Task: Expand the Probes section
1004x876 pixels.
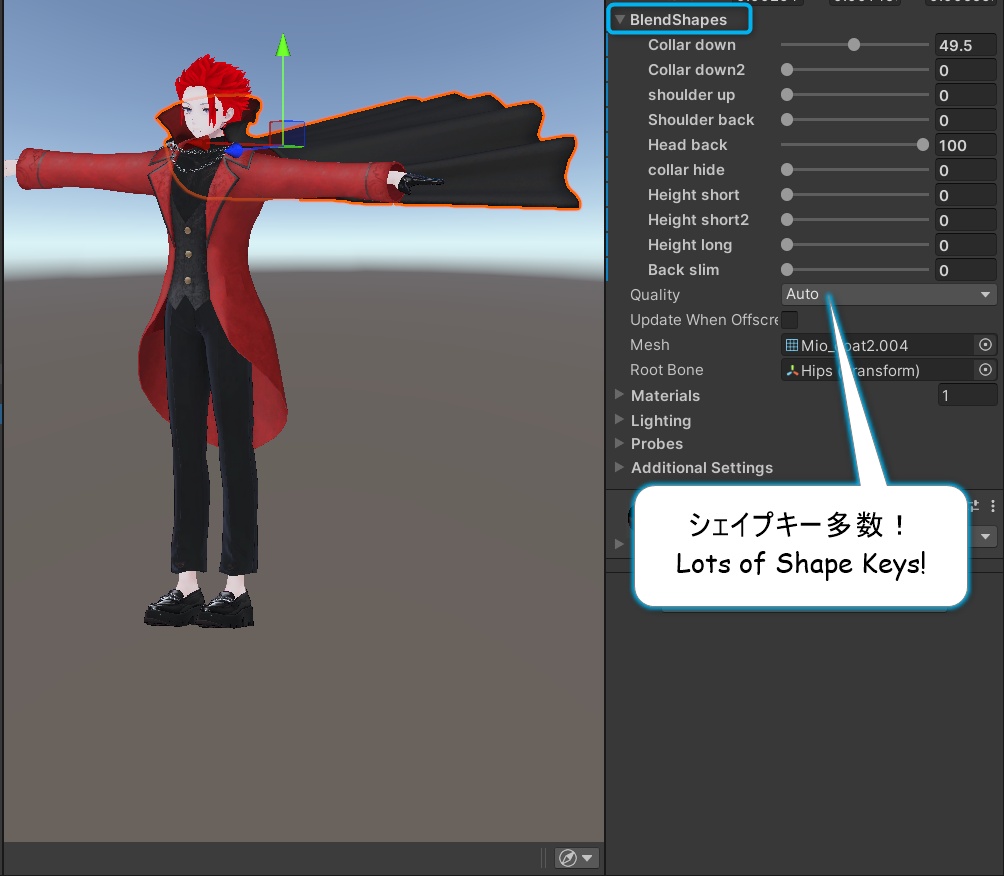Action: point(619,443)
